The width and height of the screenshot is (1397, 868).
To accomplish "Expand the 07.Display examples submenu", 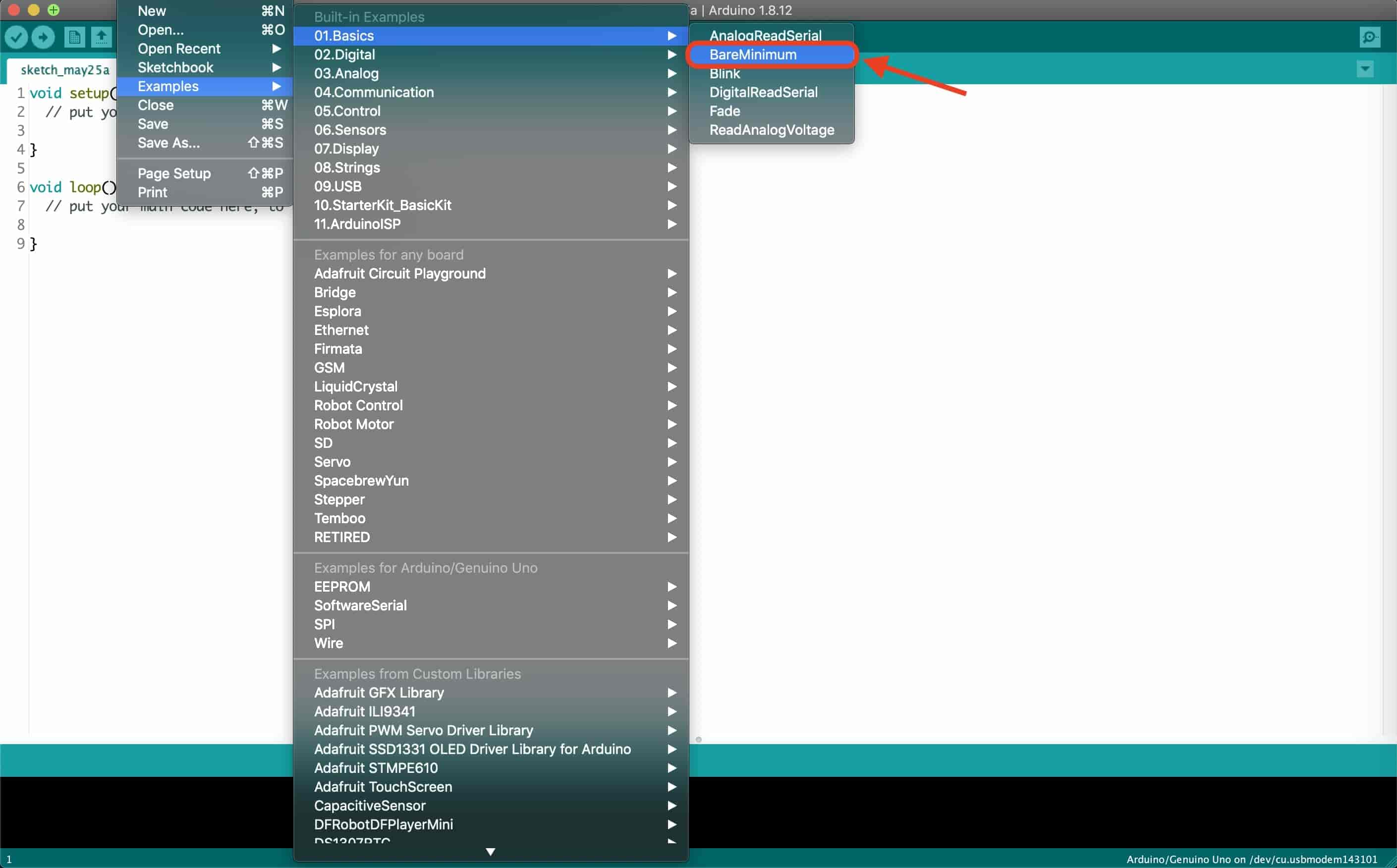I will point(491,149).
